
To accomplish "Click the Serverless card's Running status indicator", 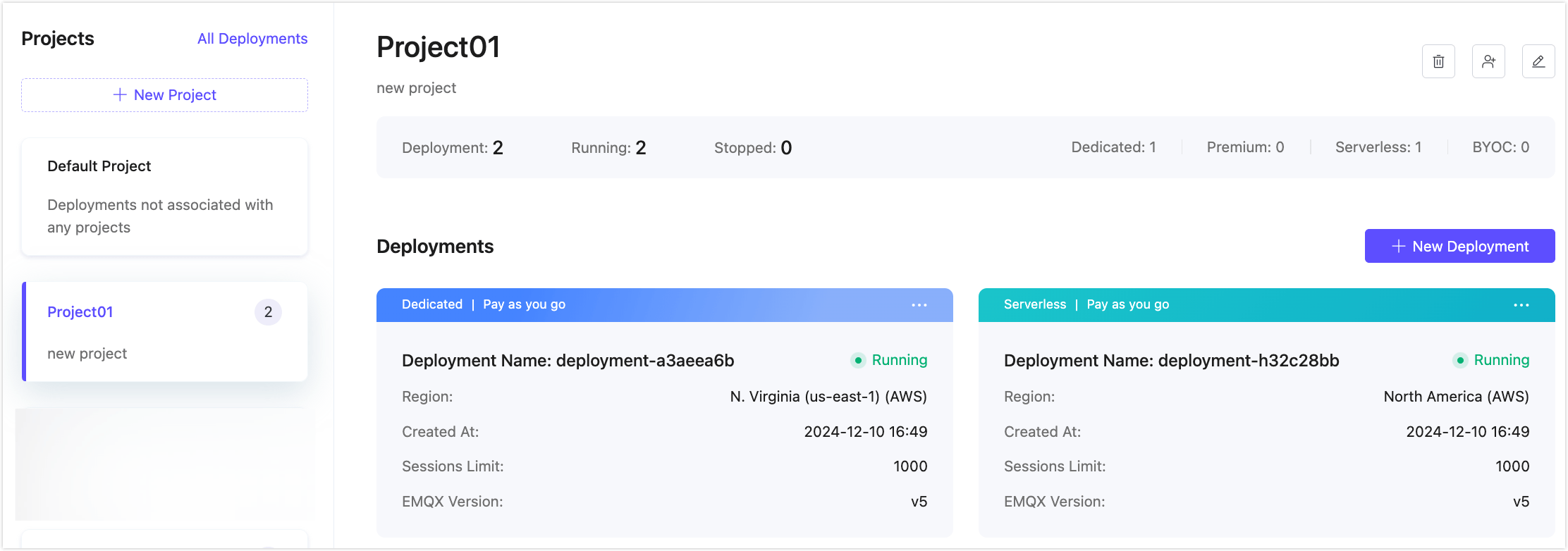I will (1492, 360).
